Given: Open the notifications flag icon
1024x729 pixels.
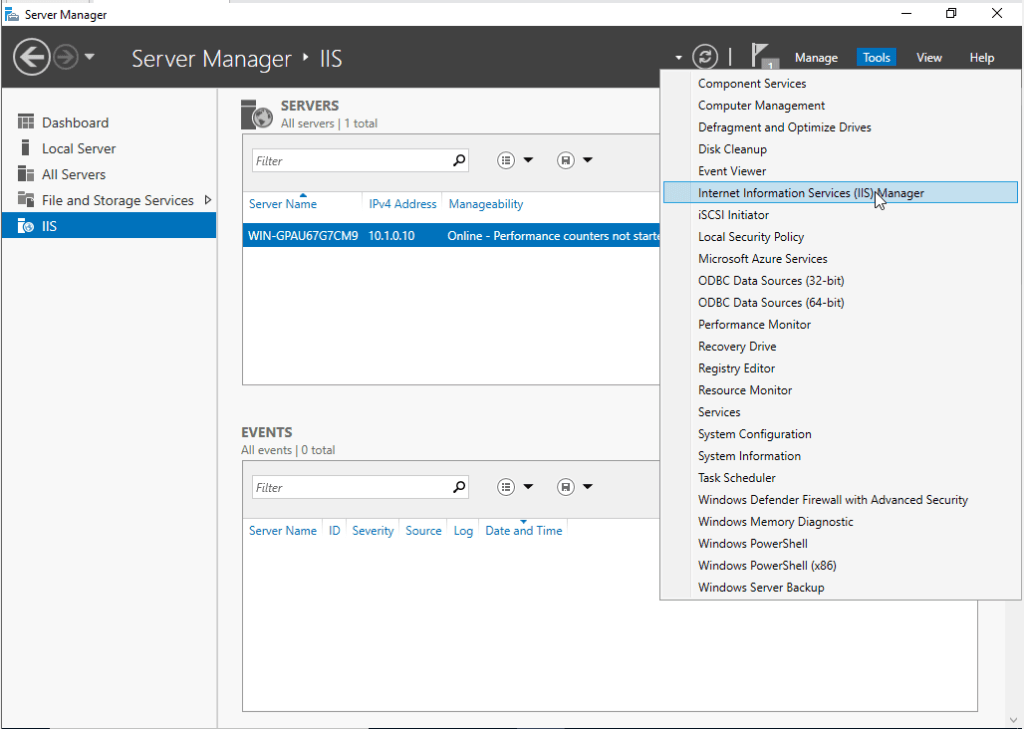Looking at the screenshot, I should point(763,56).
